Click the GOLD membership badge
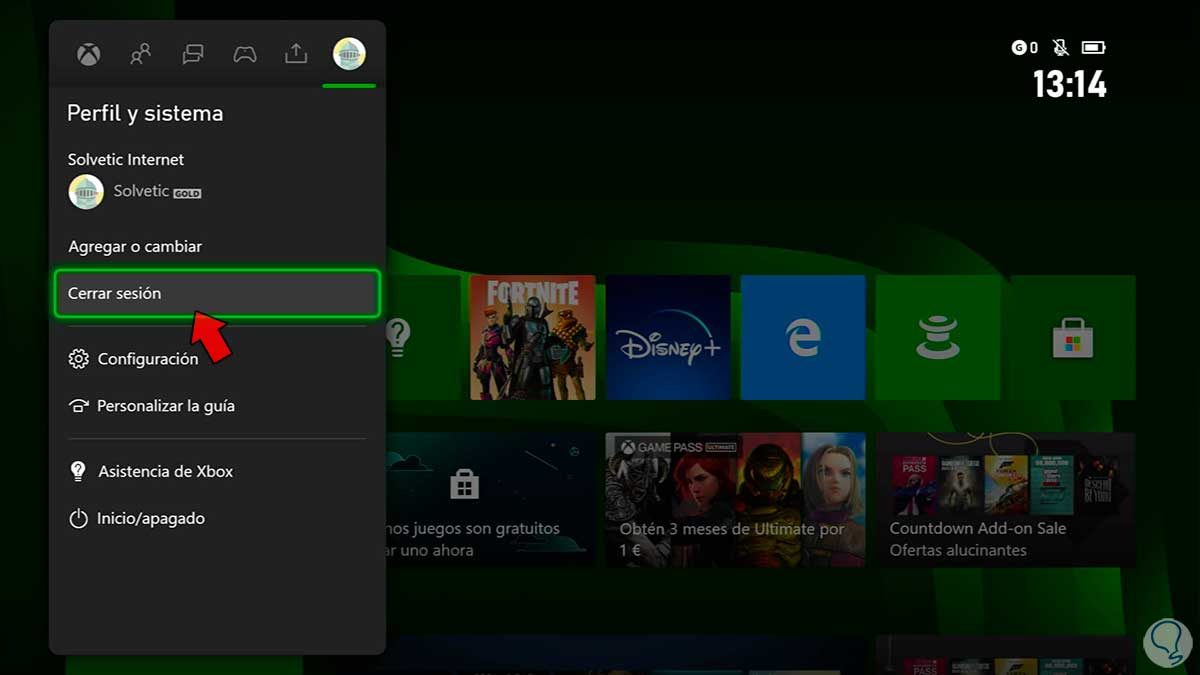The image size is (1200, 675). [187, 193]
